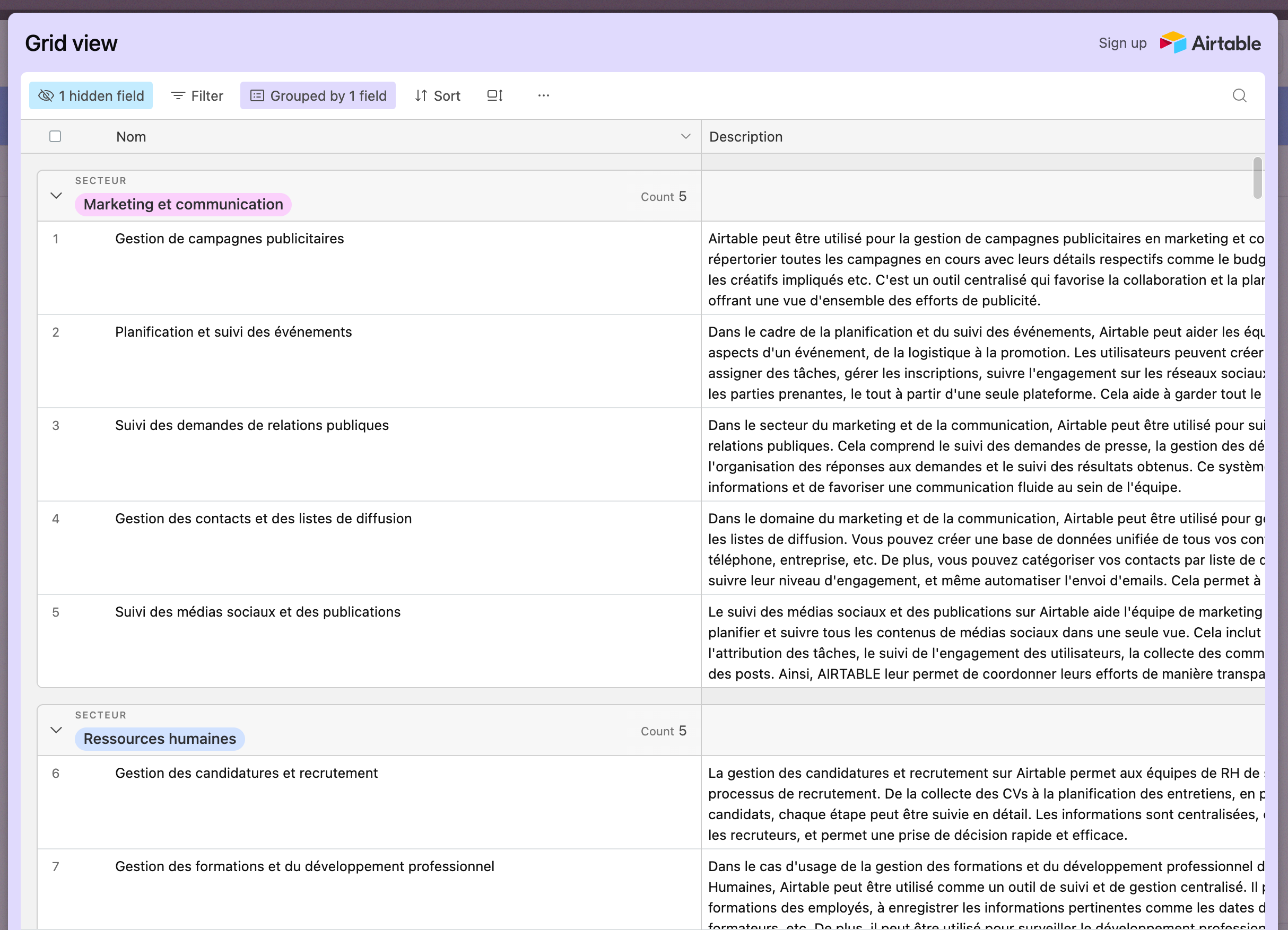Collapse the Marketing et communication group
Screen dimensions: 1288x930
coord(56,195)
